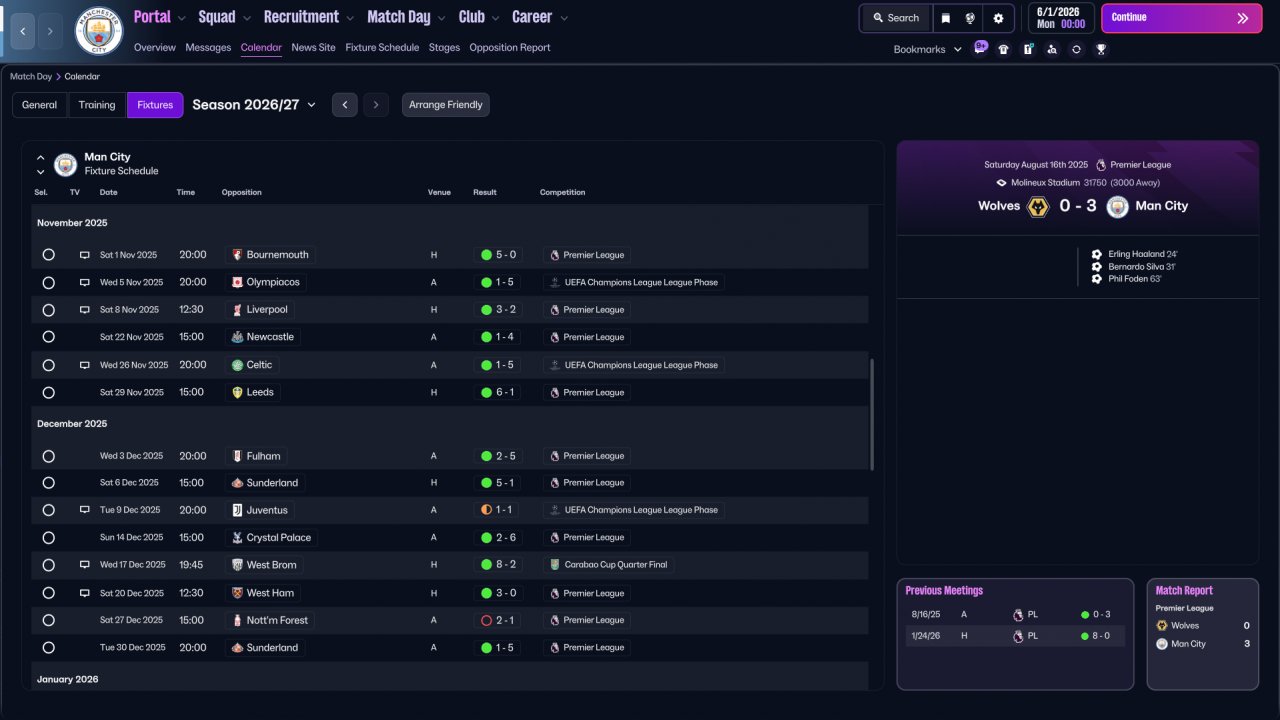Viewport: 1280px width, 720px height.
Task: Select the 1/24/26 previous meeting row
Action: pyautogui.click(x=1015, y=636)
